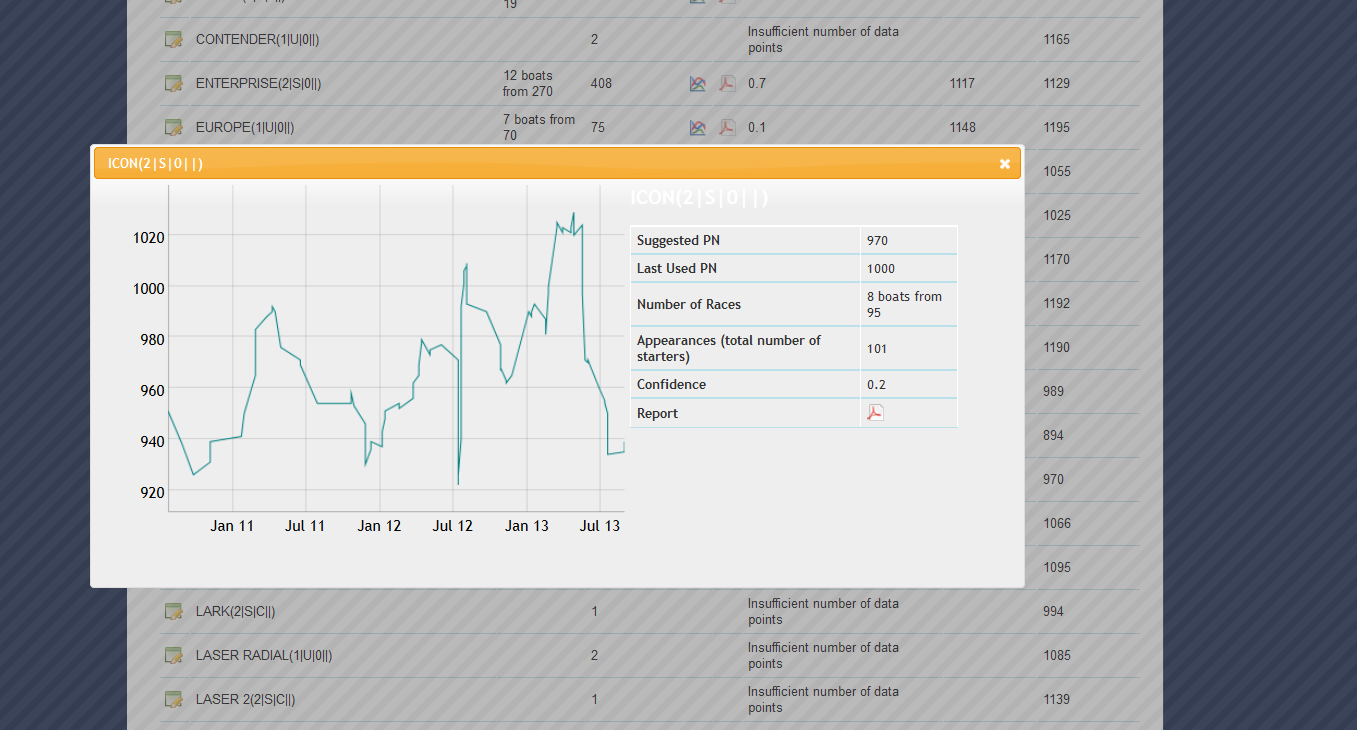The image size is (1357, 730).
Task: Click the Number of Races label
Action: pos(687,305)
